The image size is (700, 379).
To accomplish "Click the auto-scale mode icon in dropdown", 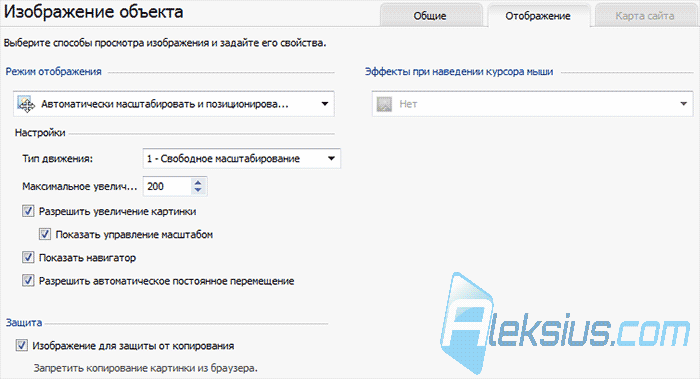I will pos(25,104).
